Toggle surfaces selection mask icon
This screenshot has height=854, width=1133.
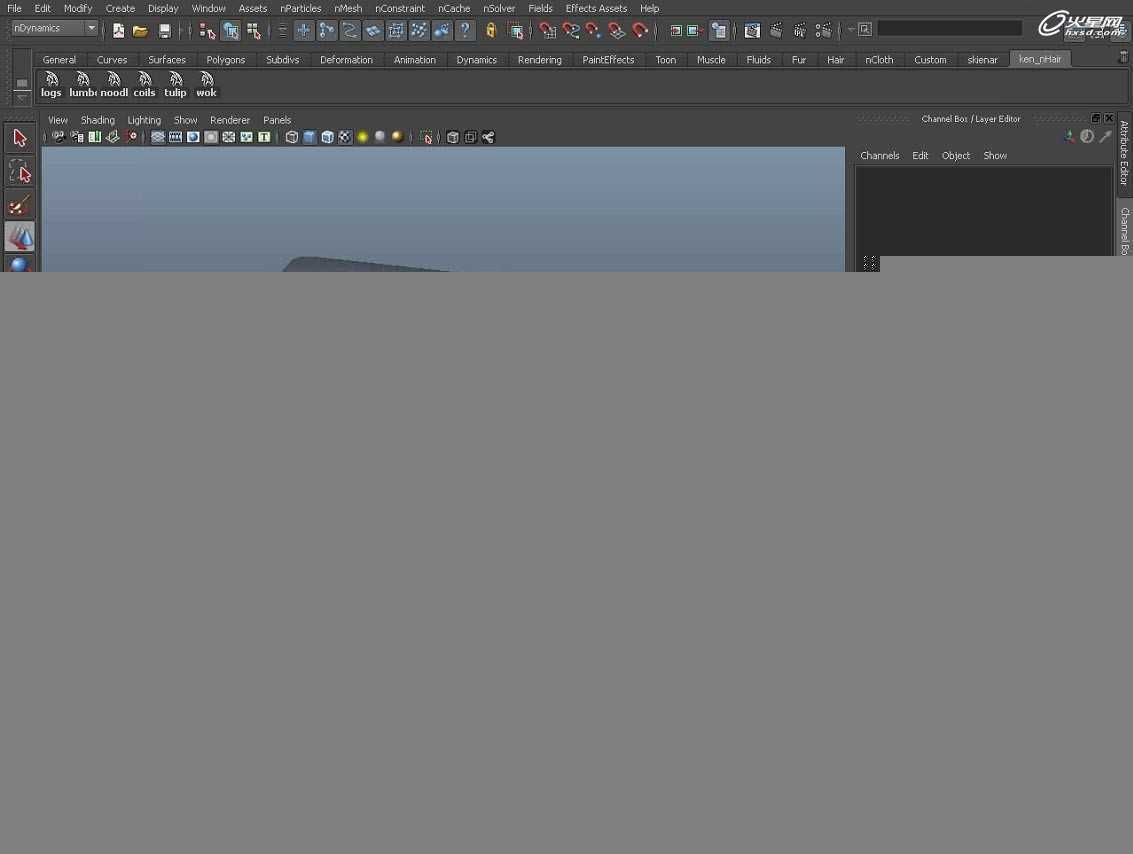click(373, 30)
